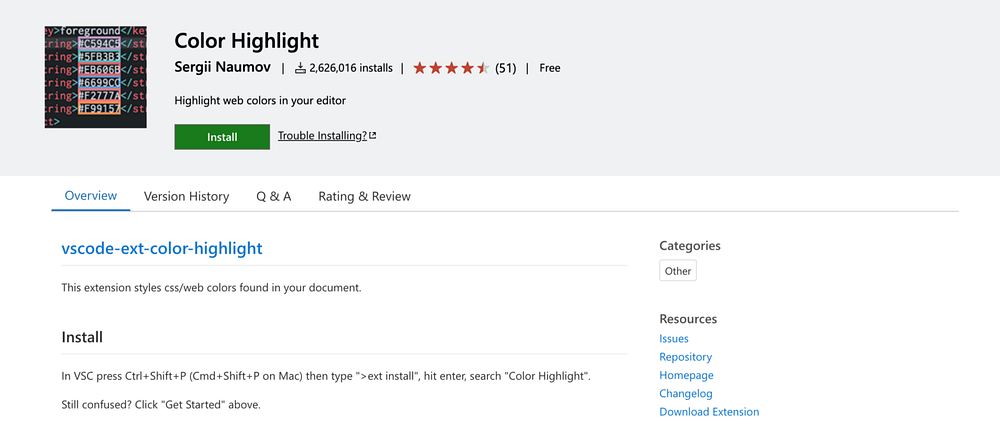1000x424 pixels.
Task: Select the Other category tag
Action: (678, 271)
